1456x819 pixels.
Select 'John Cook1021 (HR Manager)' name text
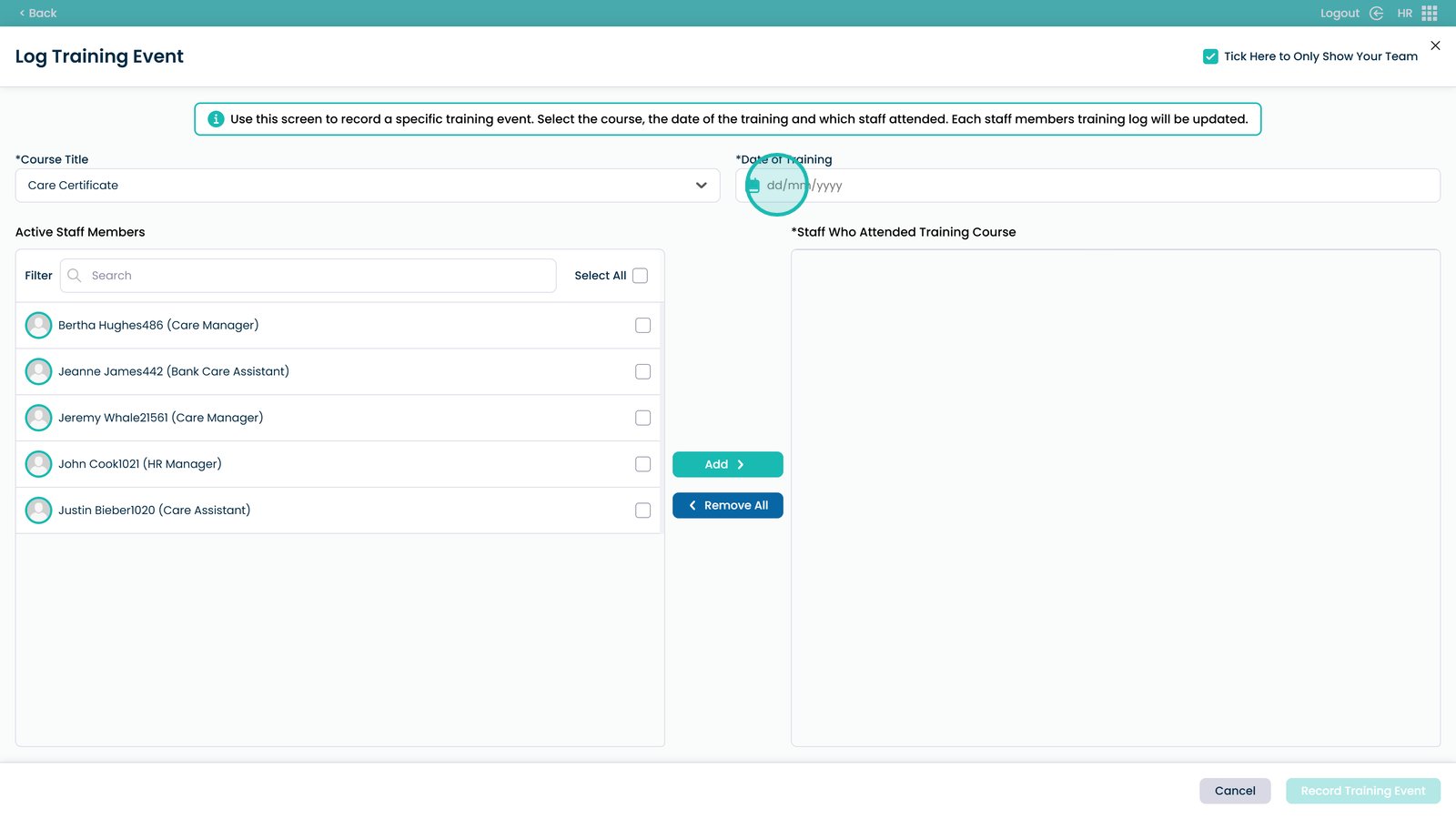tap(140, 464)
